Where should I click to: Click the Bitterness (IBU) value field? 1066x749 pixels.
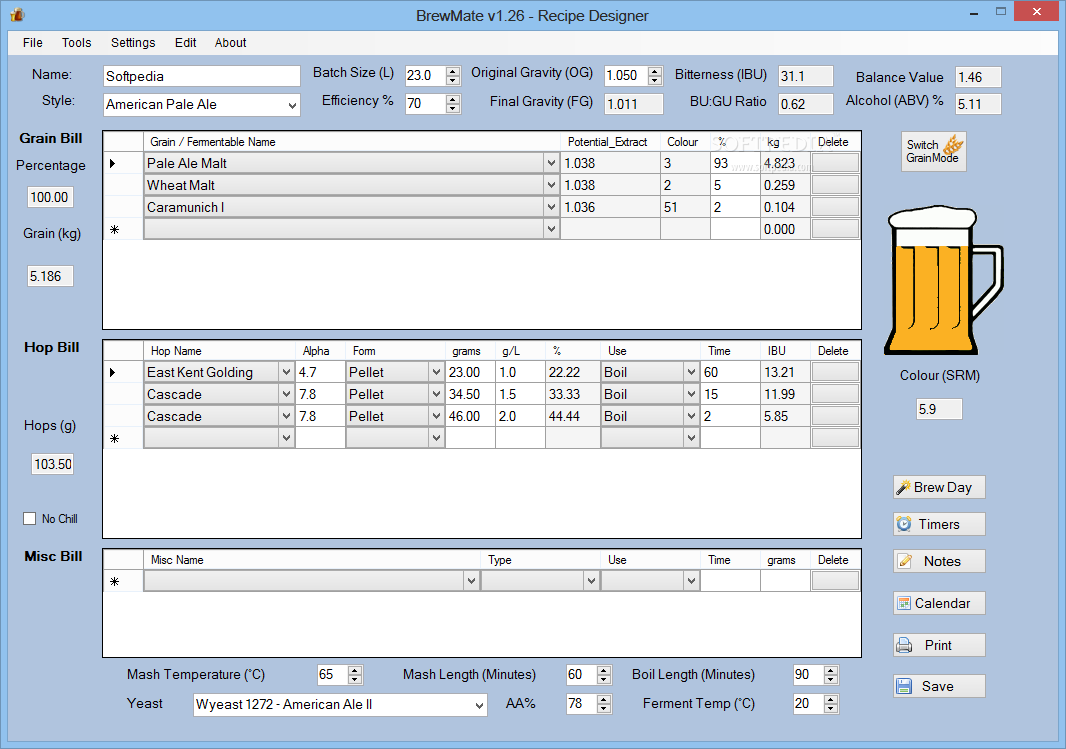806,76
